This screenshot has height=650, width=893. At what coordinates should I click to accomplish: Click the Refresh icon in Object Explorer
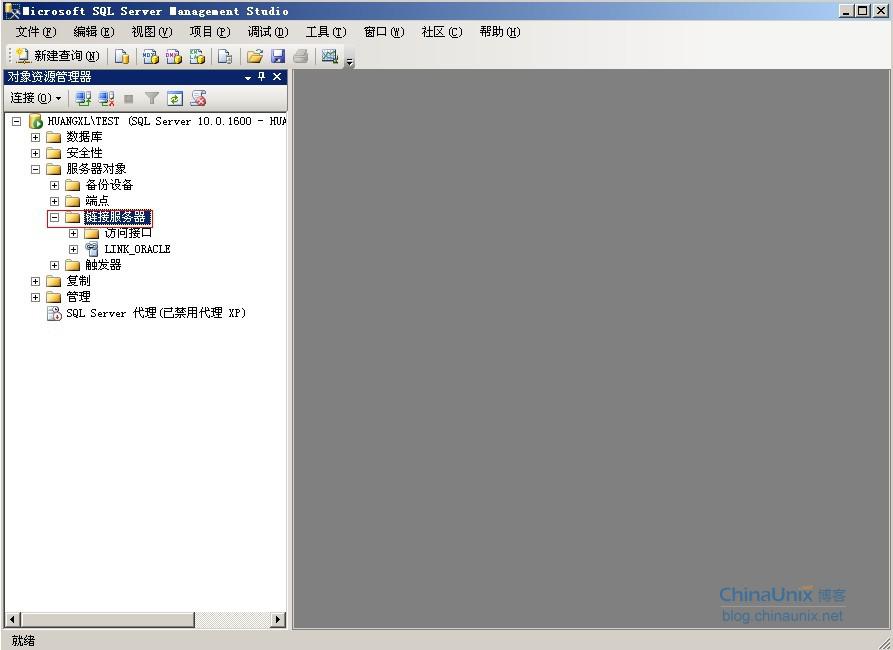click(x=175, y=99)
